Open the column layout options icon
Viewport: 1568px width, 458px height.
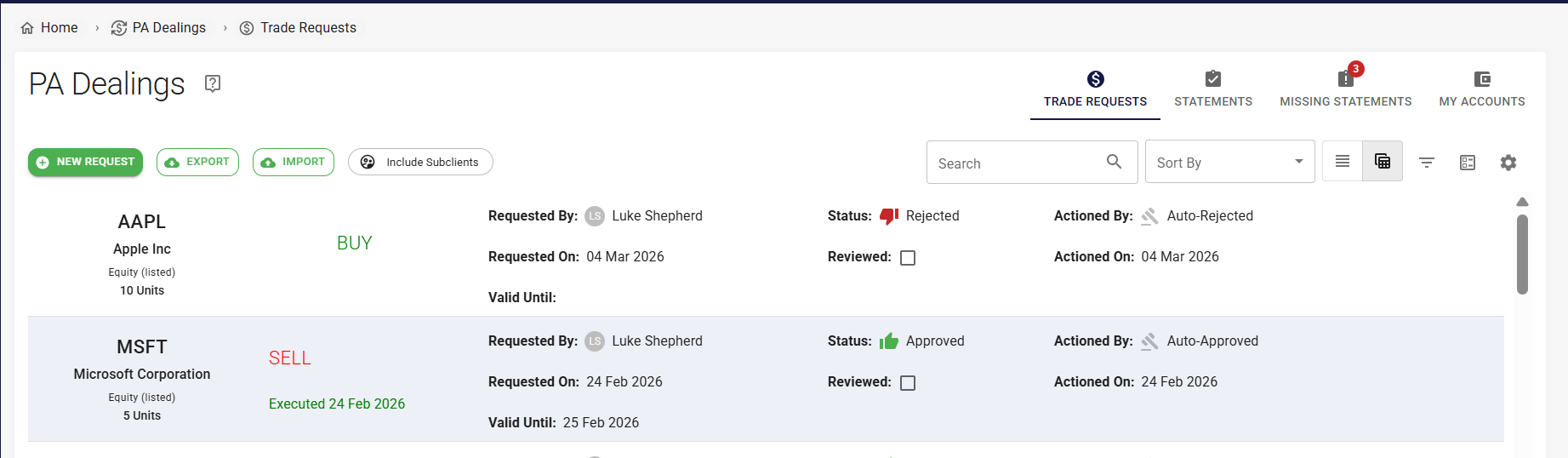pos(1468,163)
